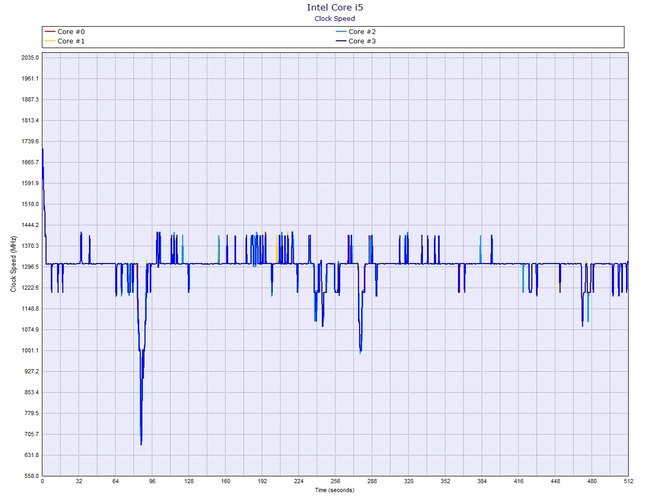This screenshot has width=670, height=502.
Task: Click the Core #0 legend entry
Action: [x=65, y=32]
